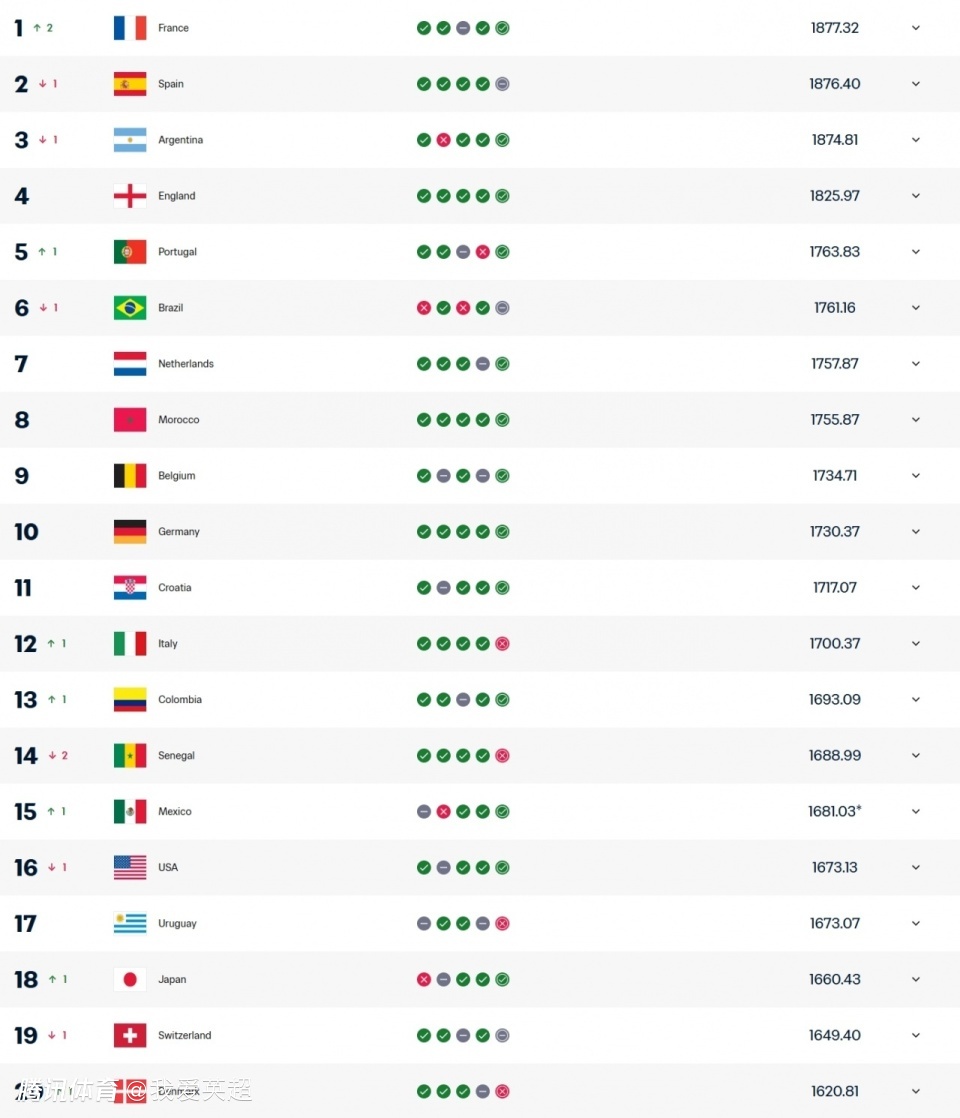Image resolution: width=960 pixels, height=1118 pixels.
Task: Click the Switzerland flag icon
Action: [130, 1036]
